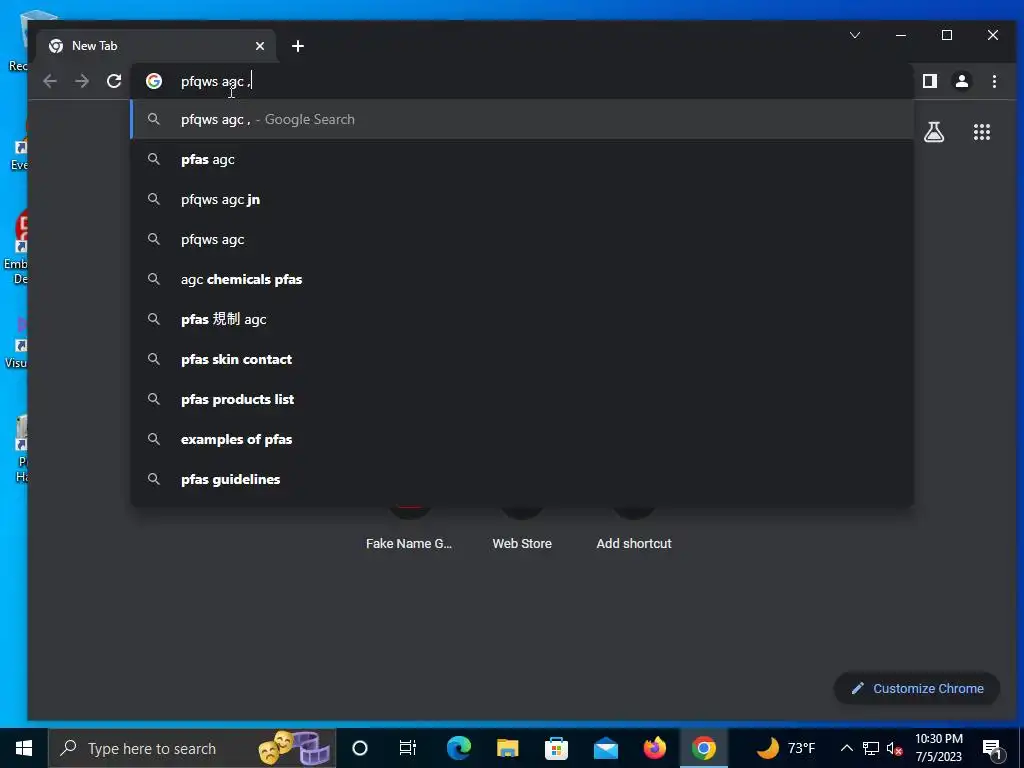Open Cortana circle icon in taskbar

tap(360, 748)
